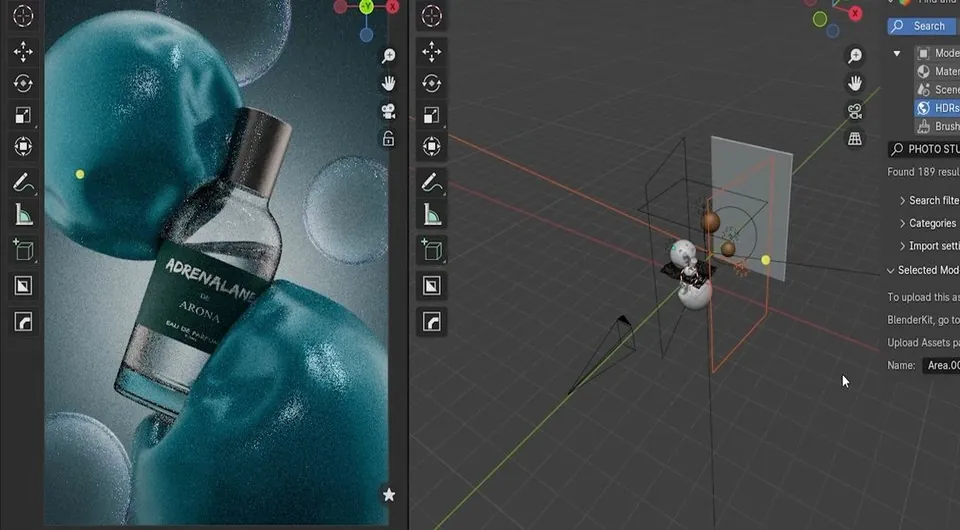Image resolution: width=960 pixels, height=530 pixels.
Task: Click the zoom magnifier in left viewport
Action: 388,56
